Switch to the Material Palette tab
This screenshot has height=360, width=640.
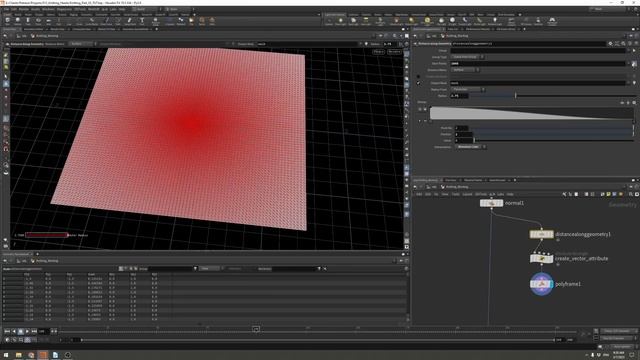pyautogui.click(x=473, y=180)
